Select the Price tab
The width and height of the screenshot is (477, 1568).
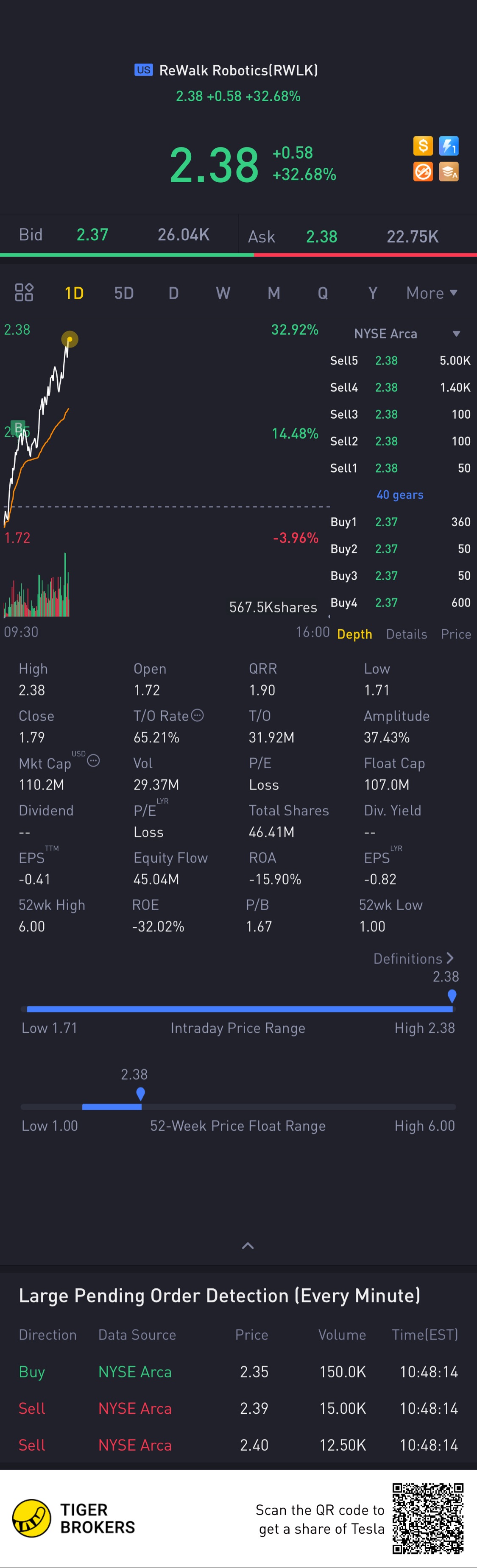click(x=456, y=634)
